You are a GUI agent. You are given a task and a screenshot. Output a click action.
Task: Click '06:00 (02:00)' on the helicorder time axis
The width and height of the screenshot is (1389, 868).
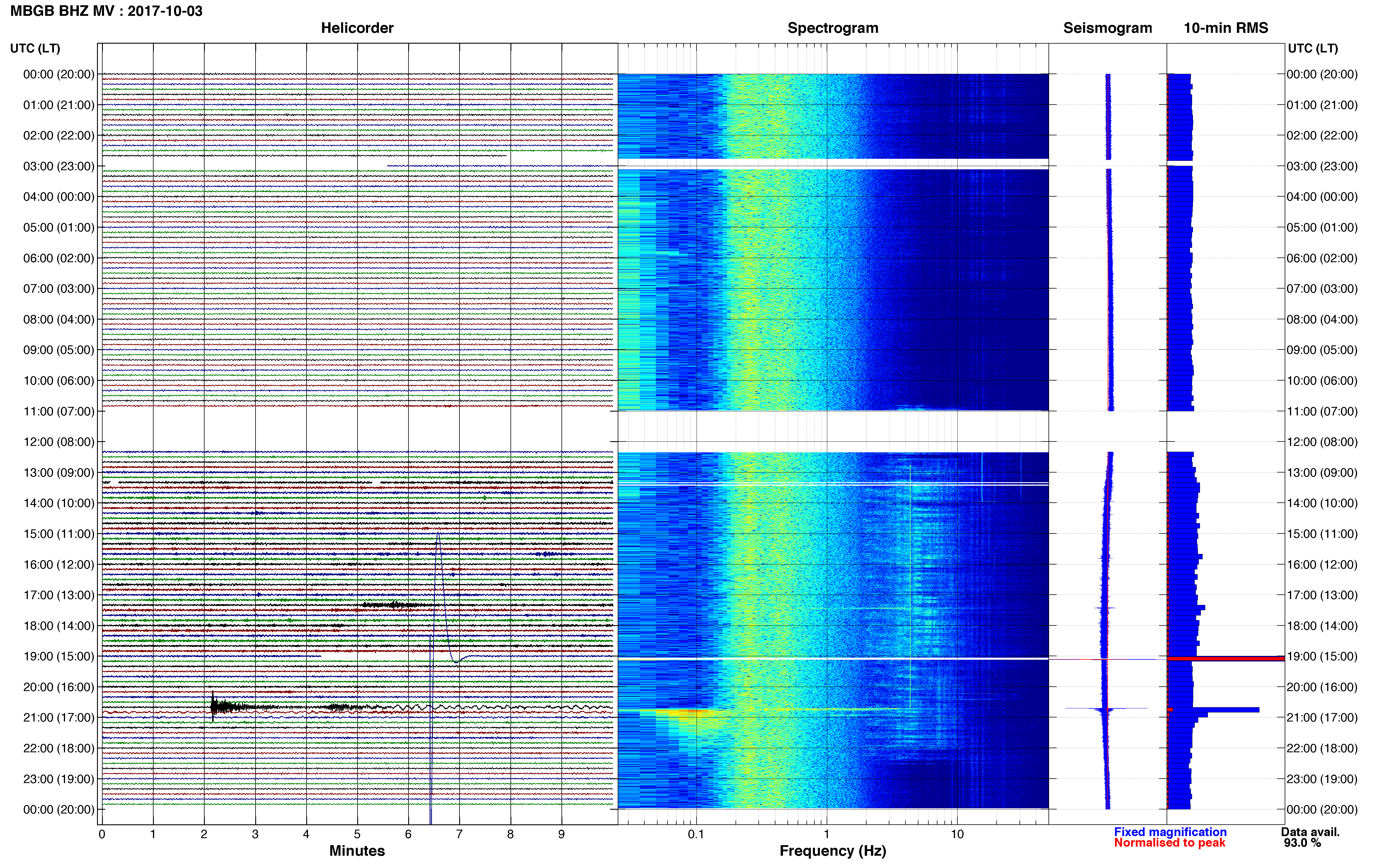pyautogui.click(x=59, y=258)
